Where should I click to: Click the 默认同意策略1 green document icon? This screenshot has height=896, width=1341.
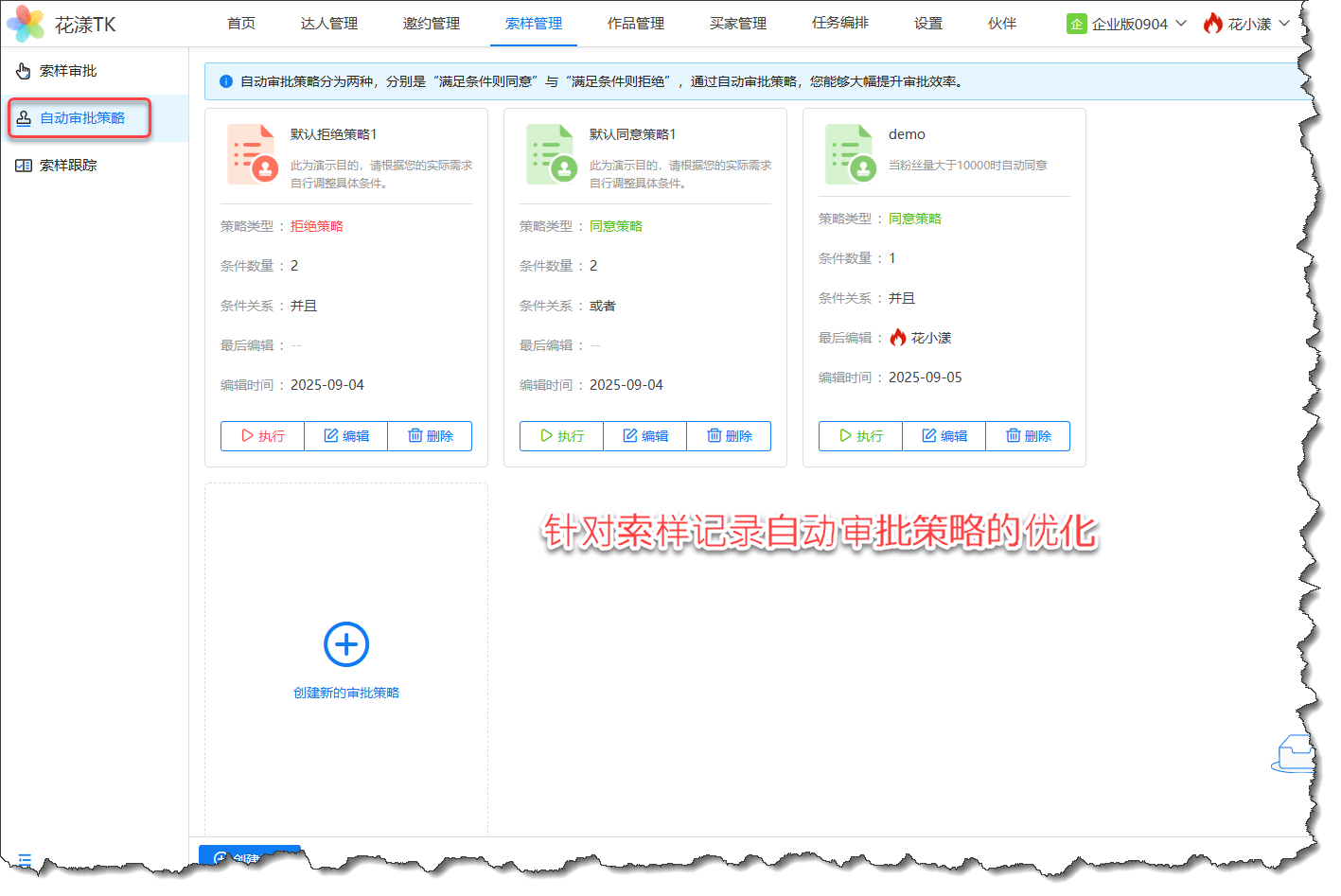551,153
